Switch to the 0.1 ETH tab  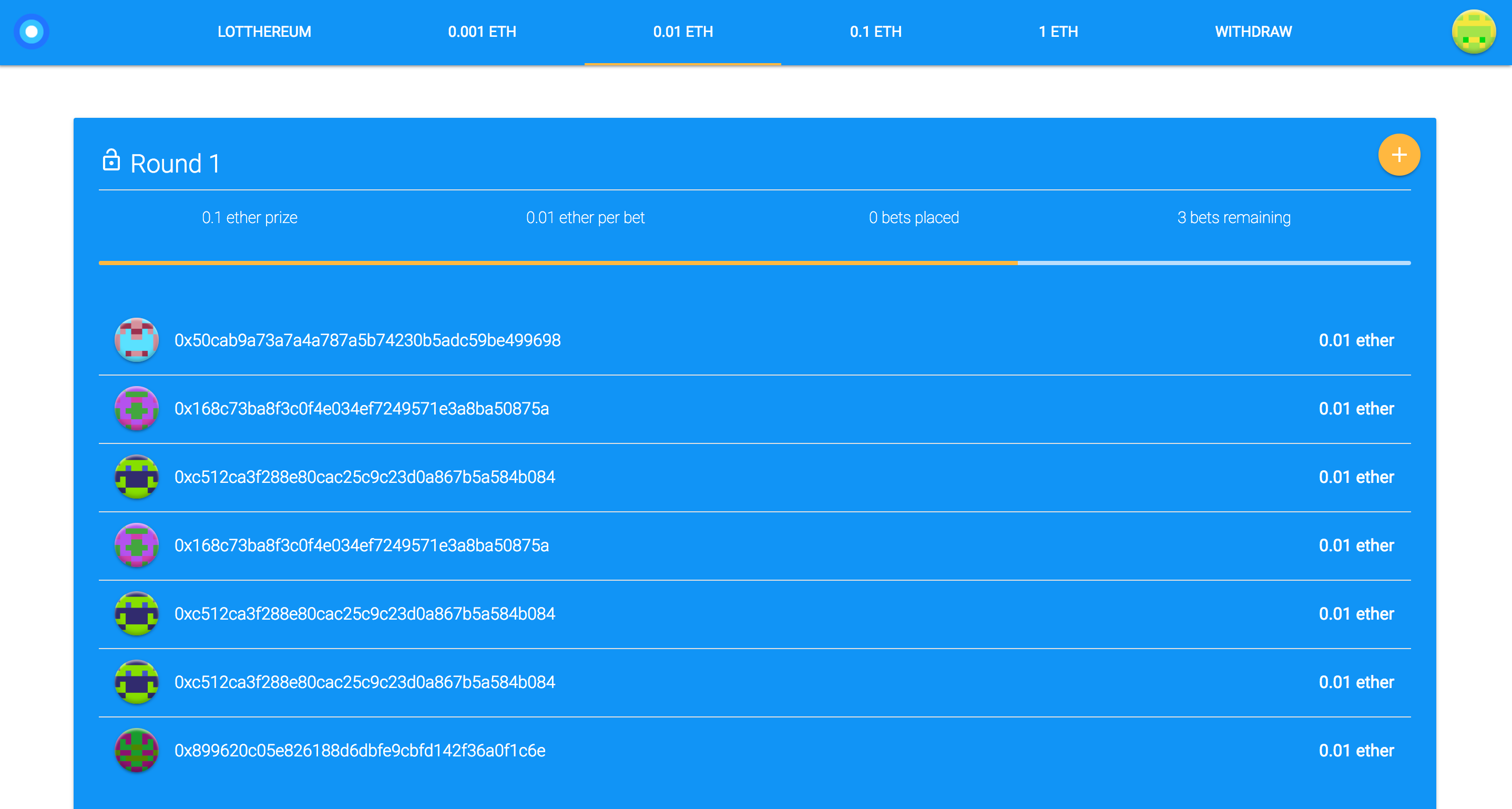[875, 32]
